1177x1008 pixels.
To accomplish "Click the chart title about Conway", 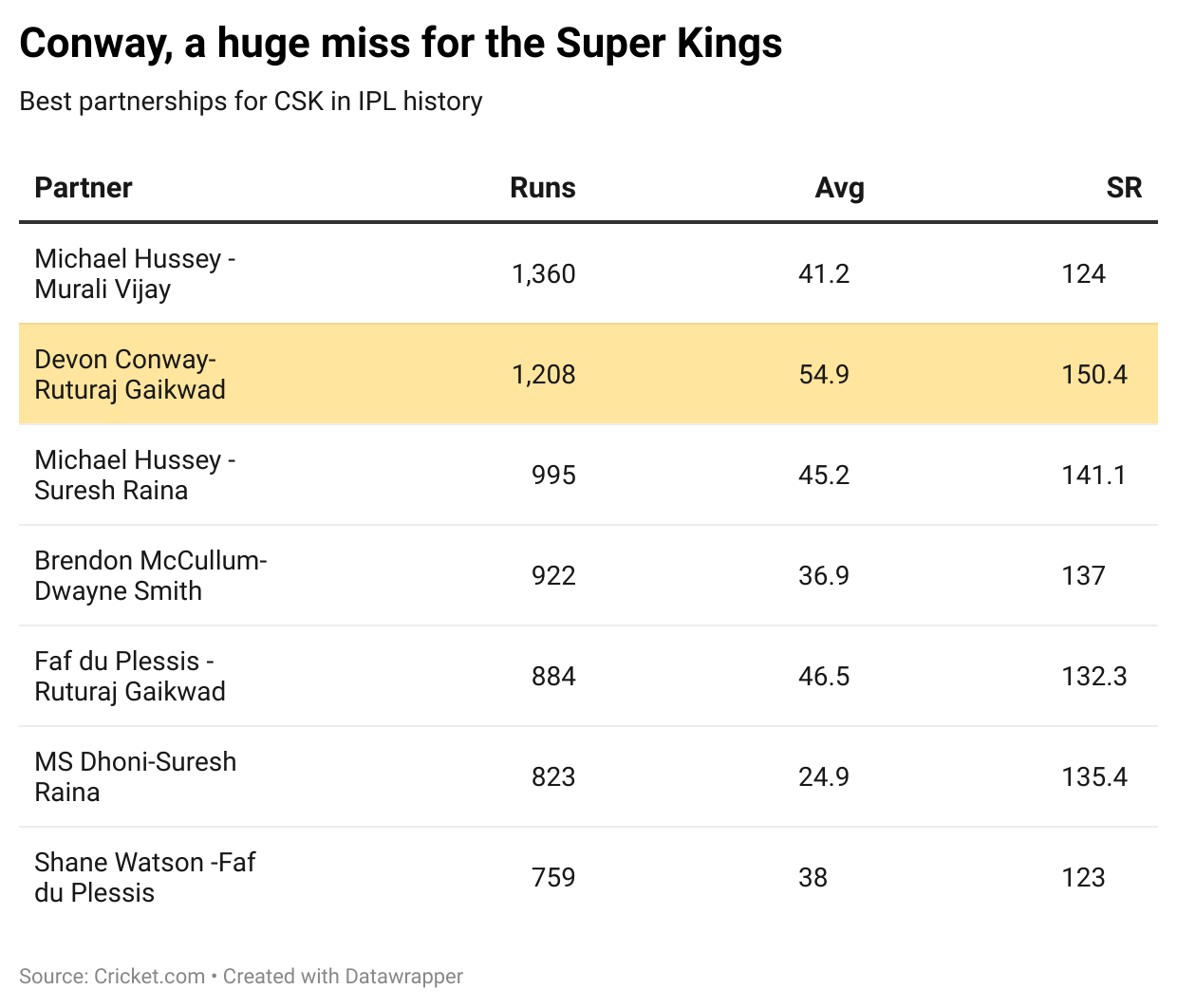I will click(401, 44).
